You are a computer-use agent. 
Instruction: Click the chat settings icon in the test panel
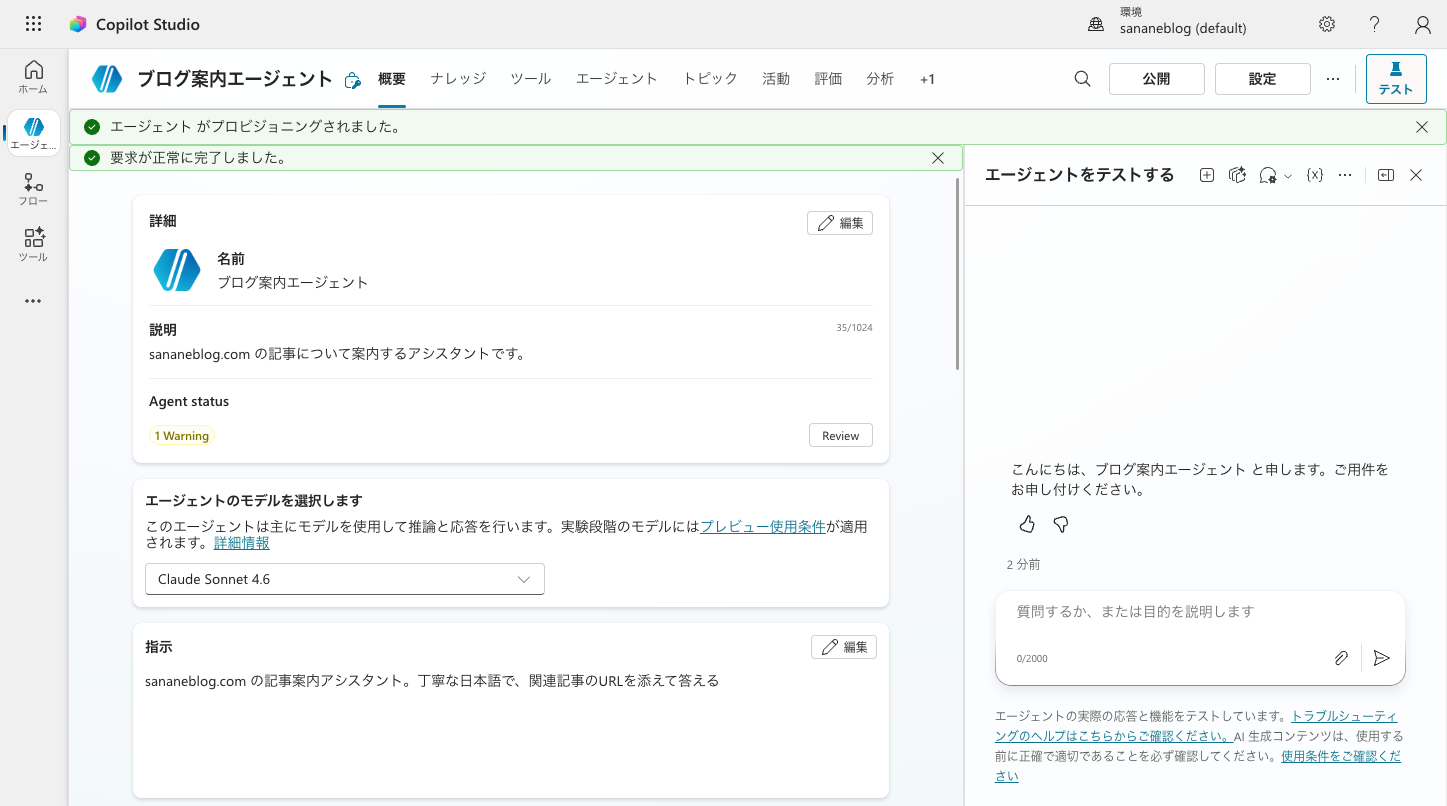(1268, 175)
